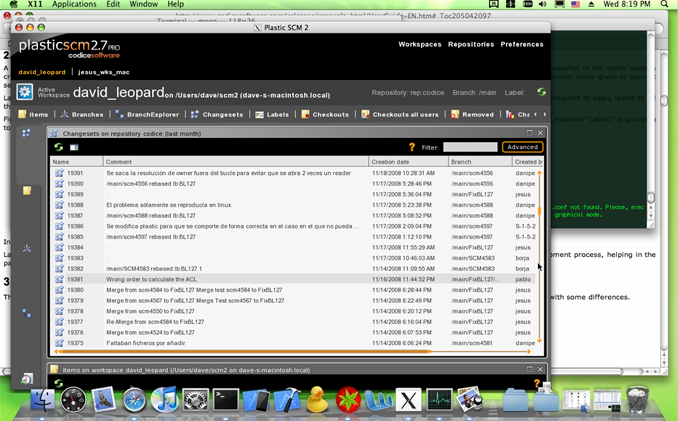
Task: Refresh the Items on workspace panel
Action: 58,383
